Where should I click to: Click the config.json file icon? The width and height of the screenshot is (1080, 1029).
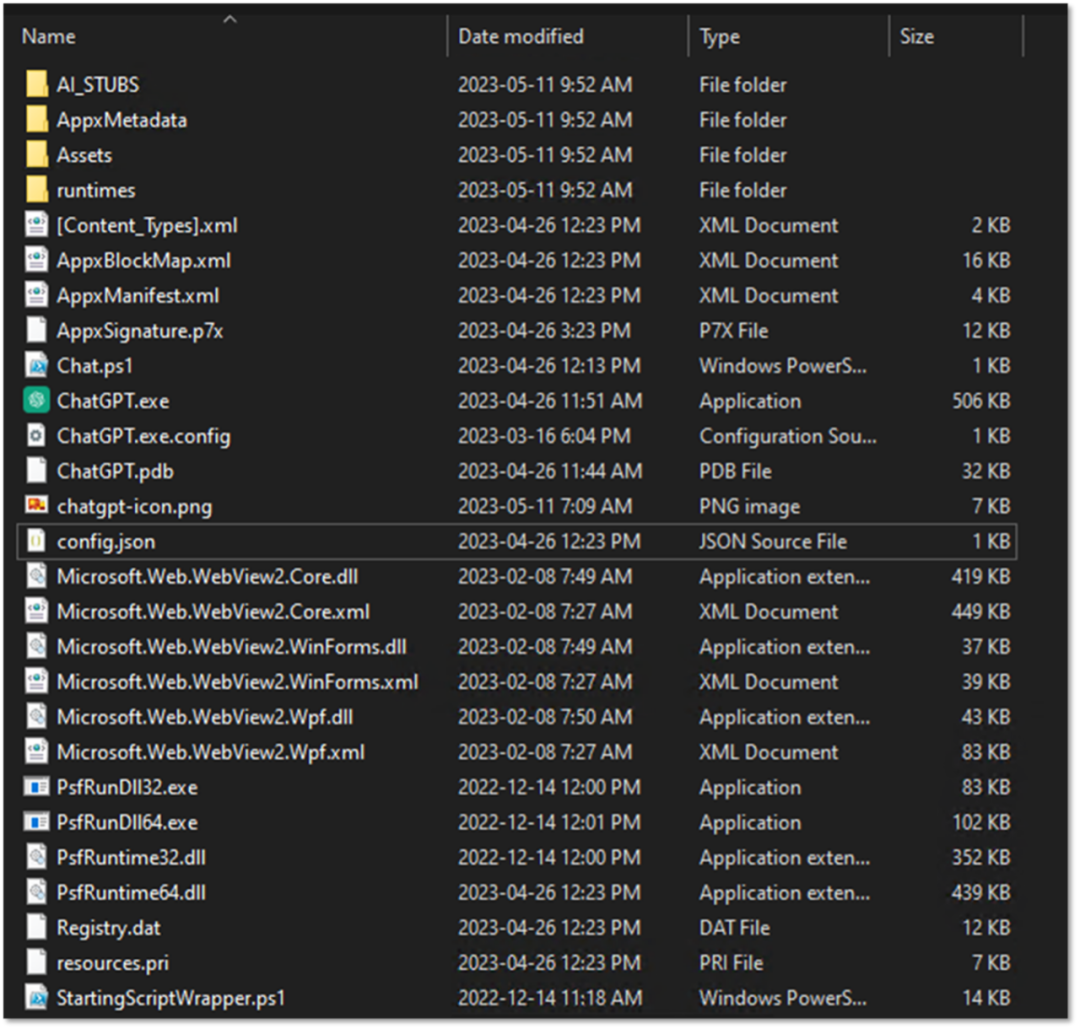point(37,541)
